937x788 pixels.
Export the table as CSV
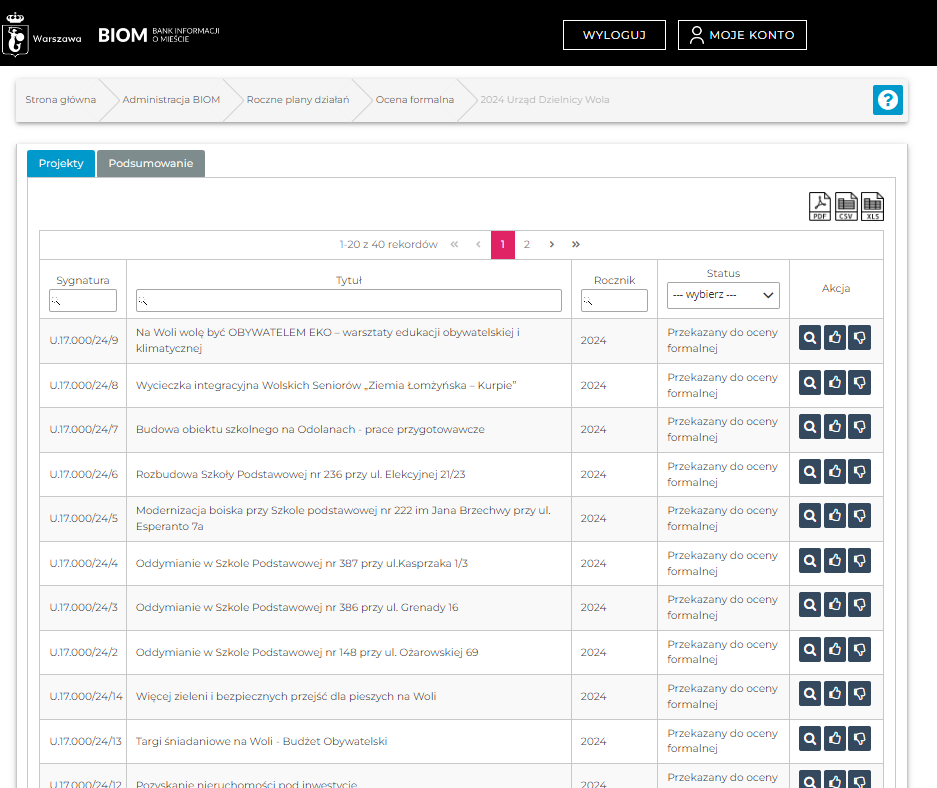click(x=846, y=206)
